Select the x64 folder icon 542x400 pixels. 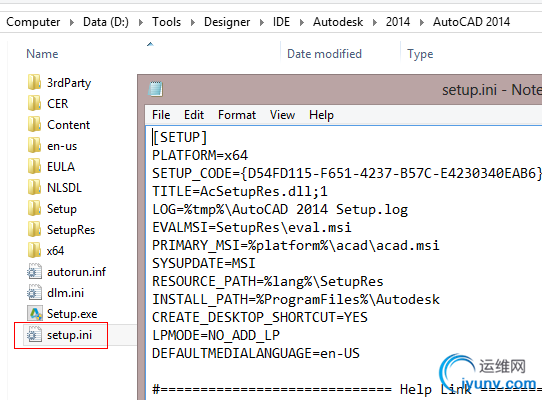tap(35, 251)
